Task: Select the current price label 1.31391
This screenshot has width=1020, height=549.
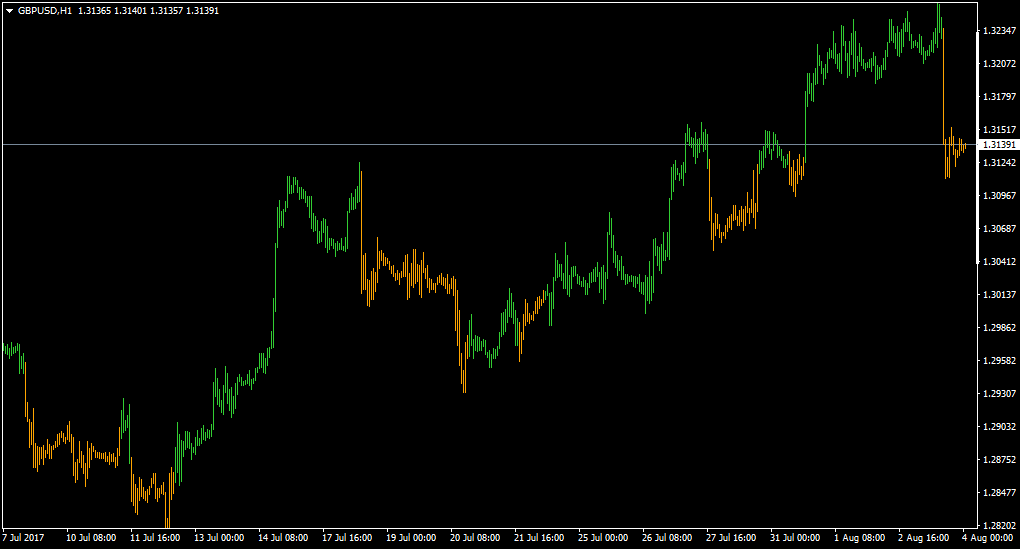Action: click(999, 144)
